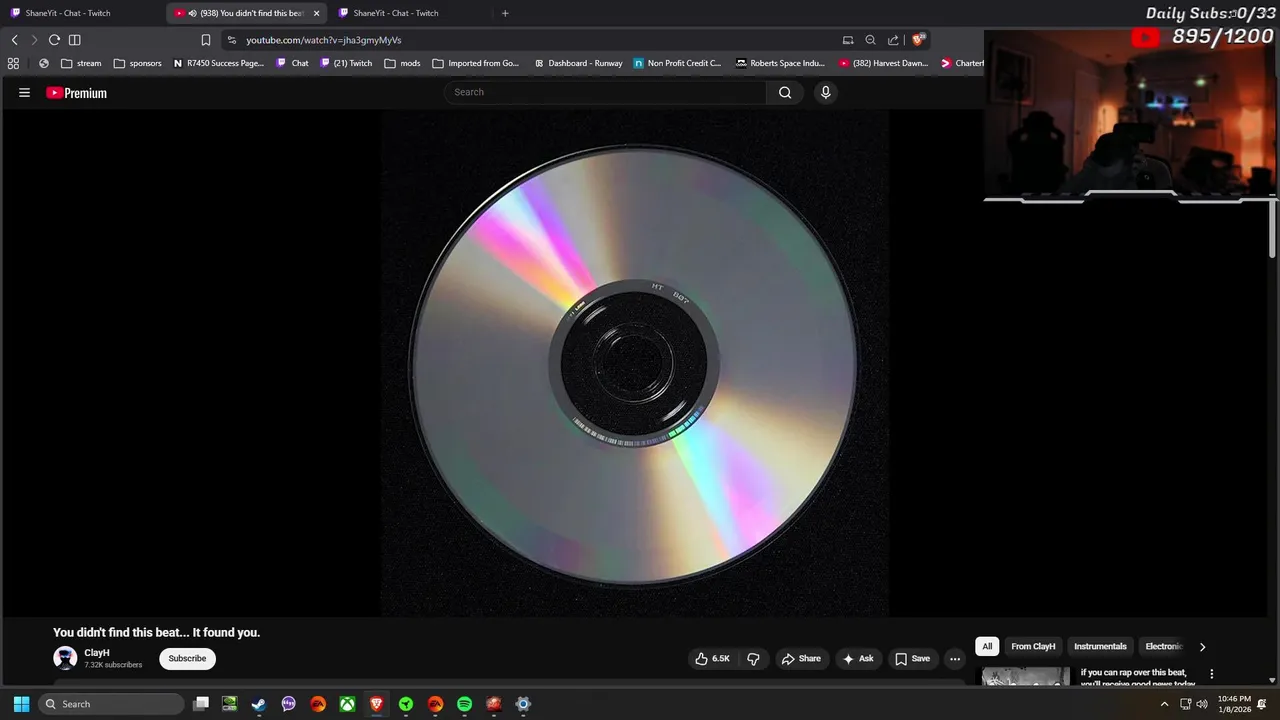This screenshot has height=720, width=1280.
Task: Click the Windows taskbar search box
Action: pyautogui.click(x=111, y=704)
